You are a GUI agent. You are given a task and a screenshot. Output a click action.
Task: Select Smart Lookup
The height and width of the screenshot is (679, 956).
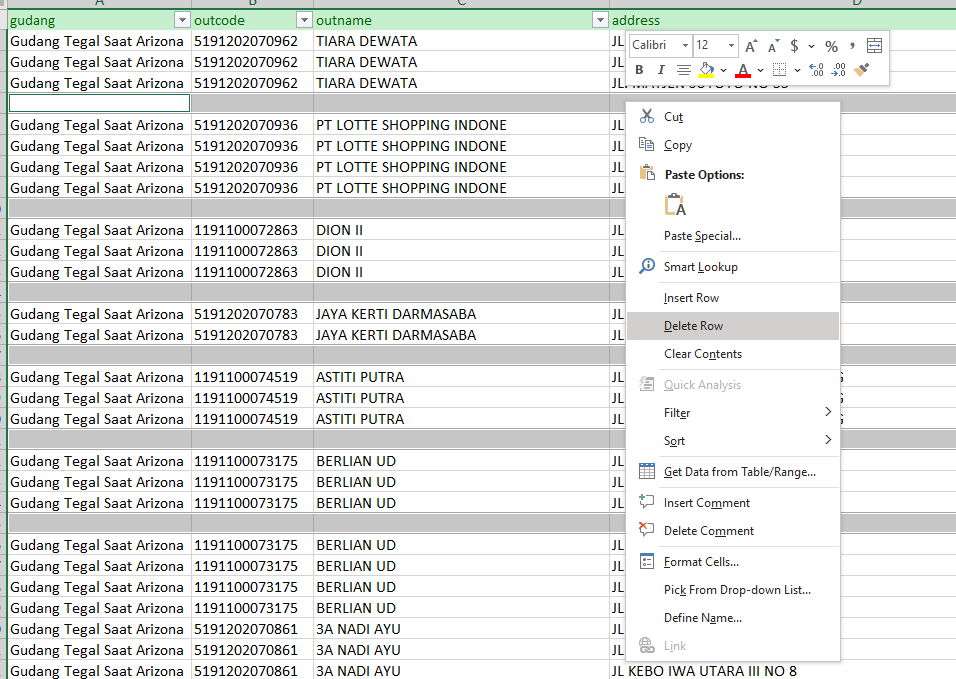pyautogui.click(x=733, y=267)
